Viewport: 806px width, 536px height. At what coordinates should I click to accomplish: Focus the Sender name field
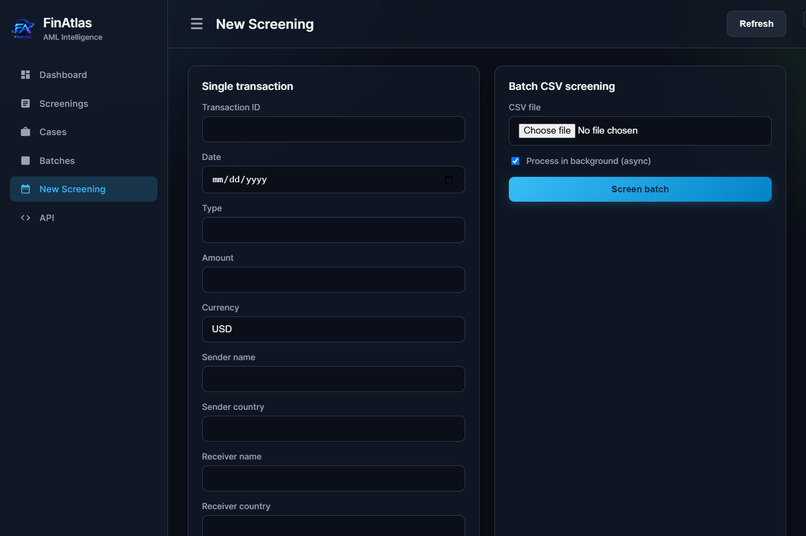point(333,379)
